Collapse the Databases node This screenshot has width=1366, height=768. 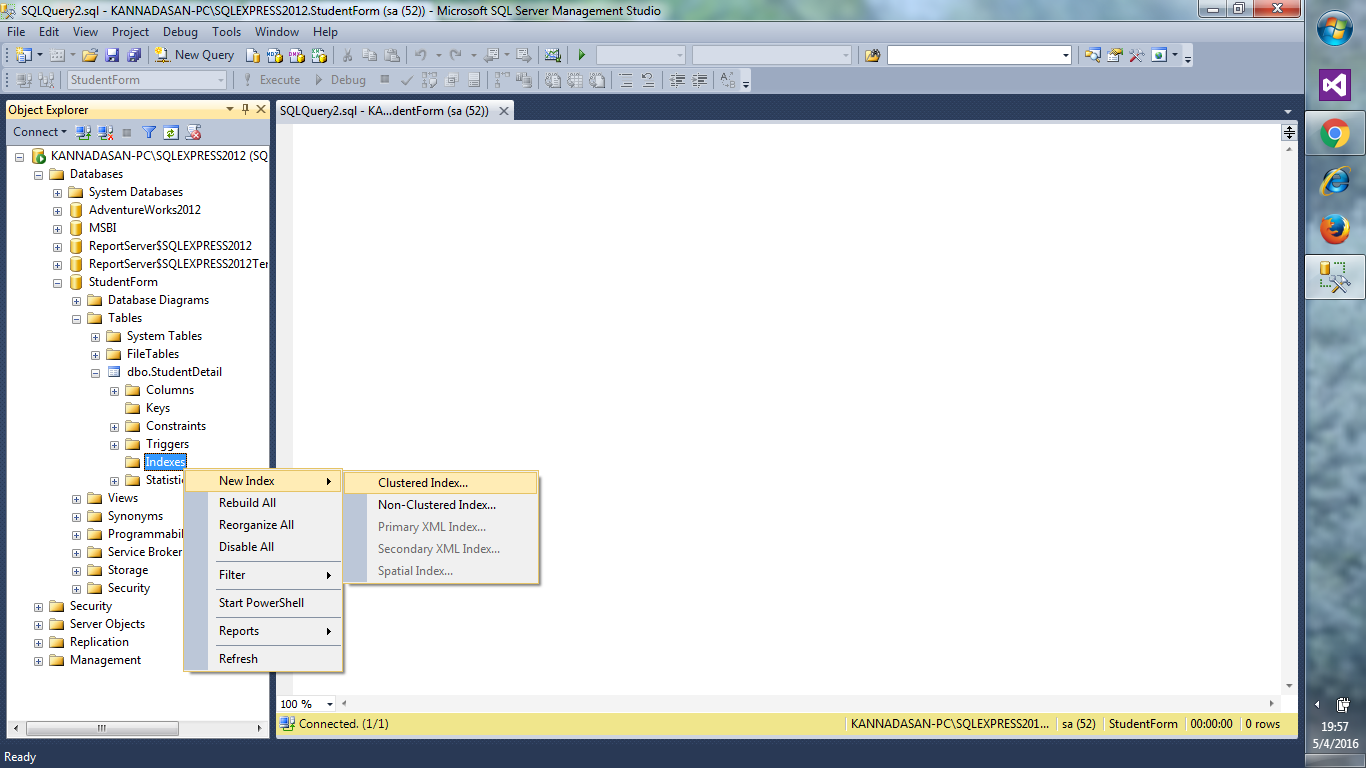pos(39,175)
